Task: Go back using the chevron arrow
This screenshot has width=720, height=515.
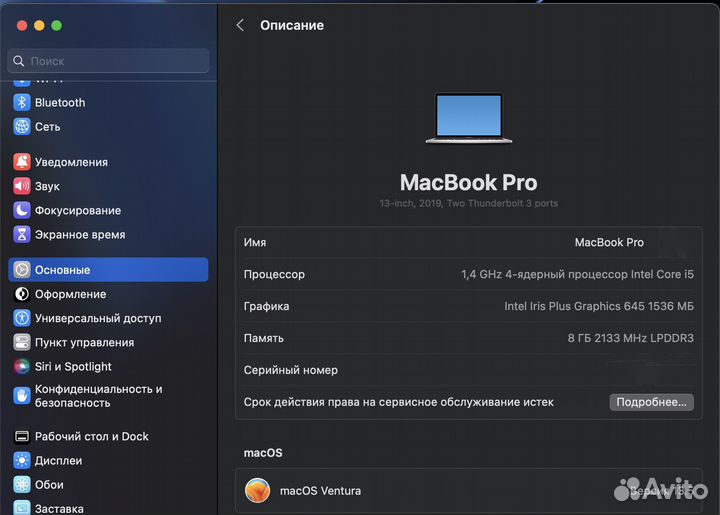Action: pos(240,25)
